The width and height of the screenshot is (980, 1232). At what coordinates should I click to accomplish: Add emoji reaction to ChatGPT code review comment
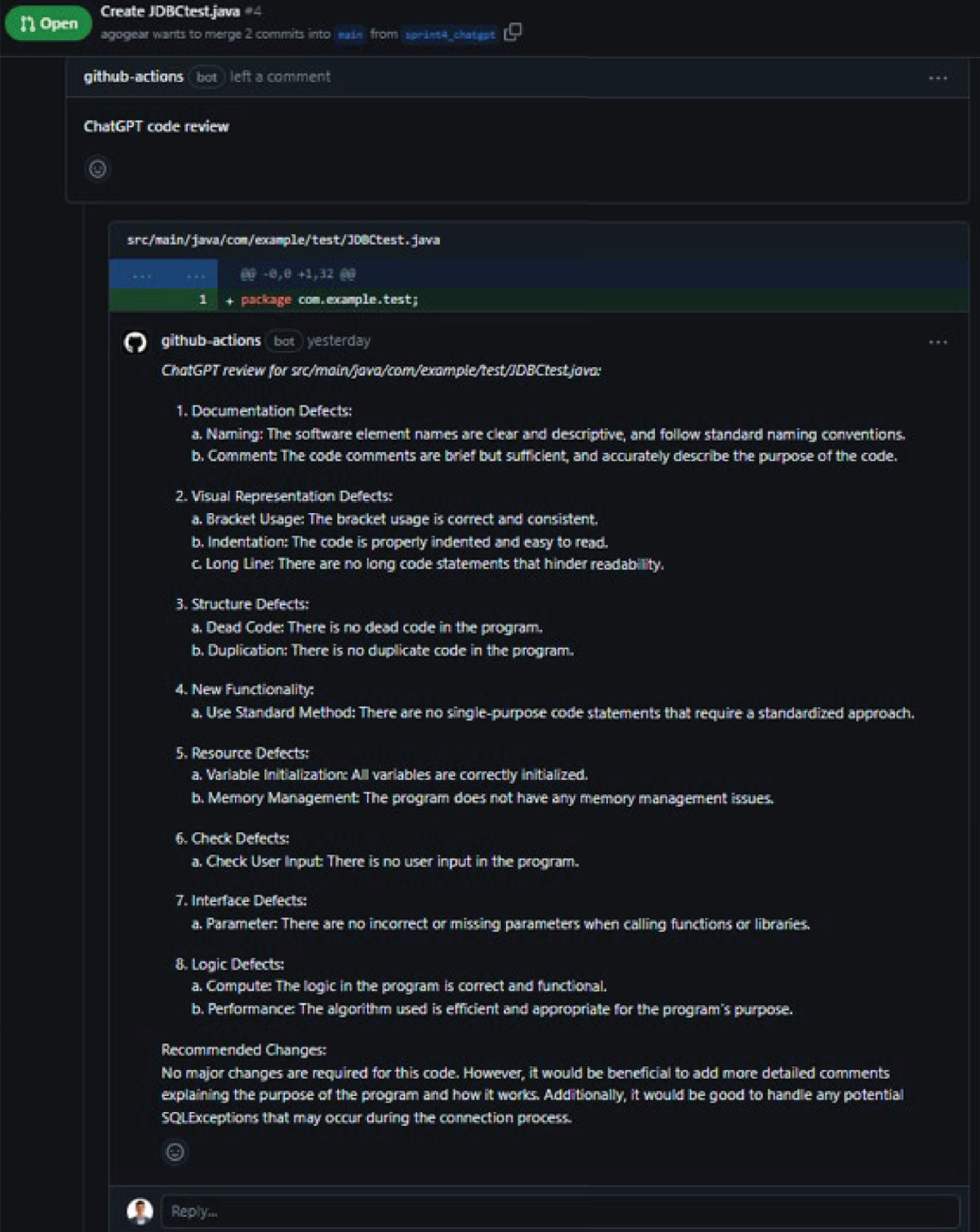97,168
